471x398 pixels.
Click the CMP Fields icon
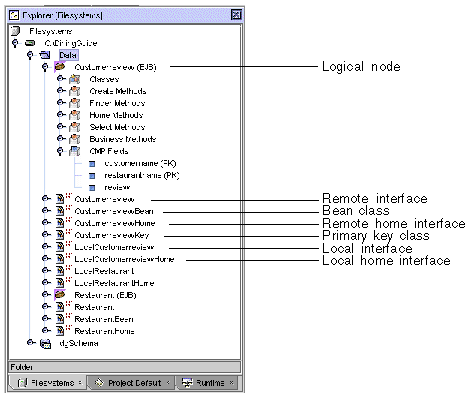click(x=75, y=151)
